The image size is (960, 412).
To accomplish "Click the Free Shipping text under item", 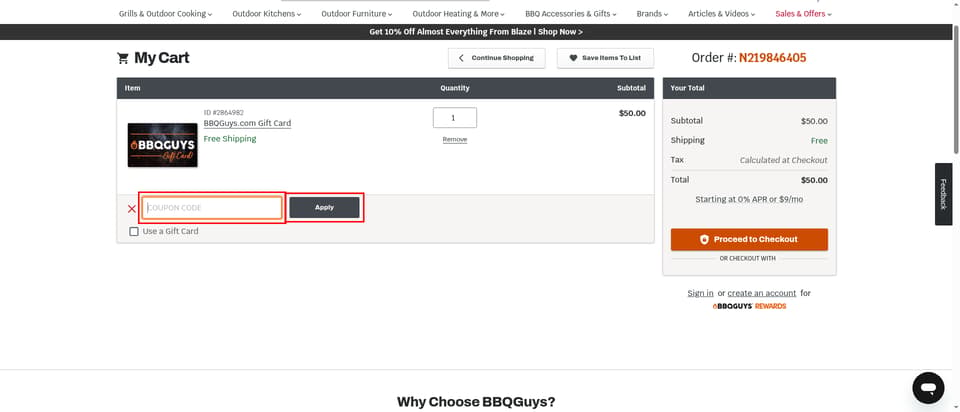I will [230, 139].
